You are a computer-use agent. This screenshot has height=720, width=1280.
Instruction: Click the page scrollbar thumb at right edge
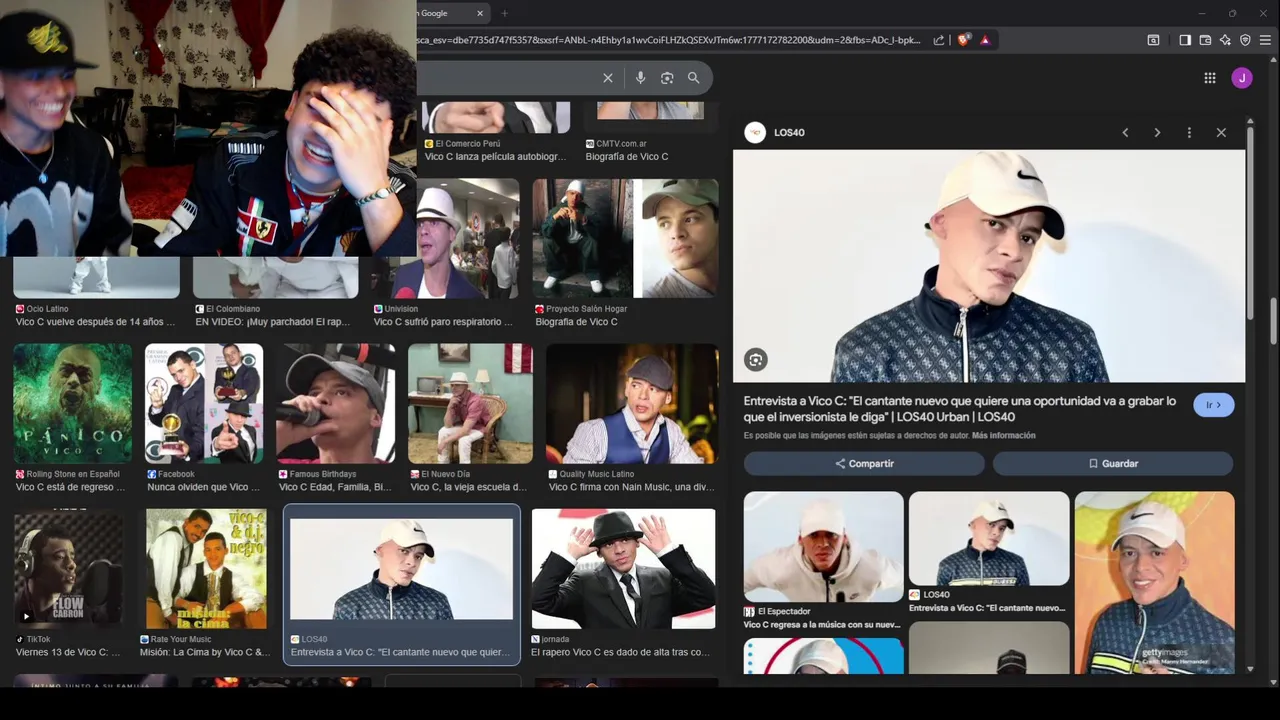(1274, 320)
